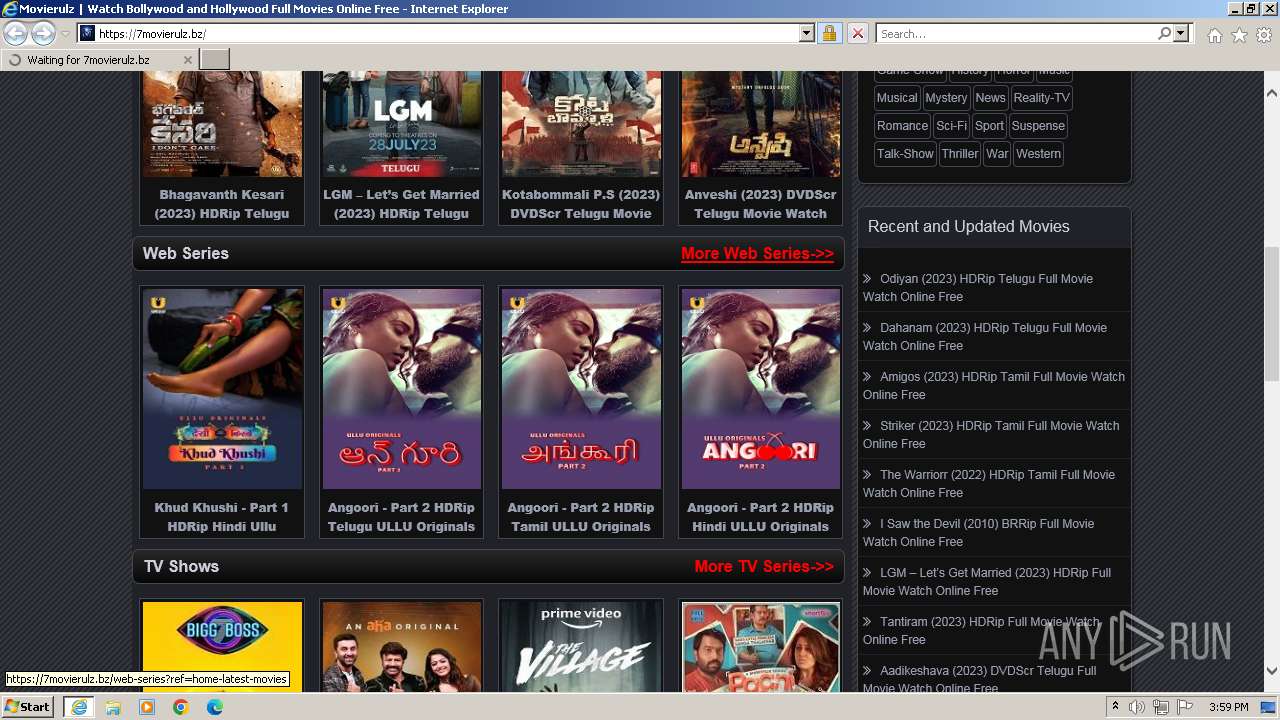Select the Reality-TV genre tag

click(1041, 98)
